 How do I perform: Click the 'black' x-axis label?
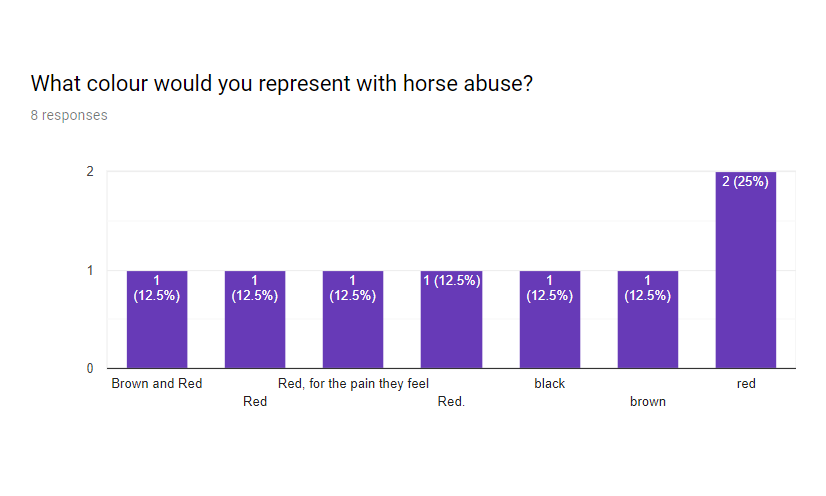549,383
